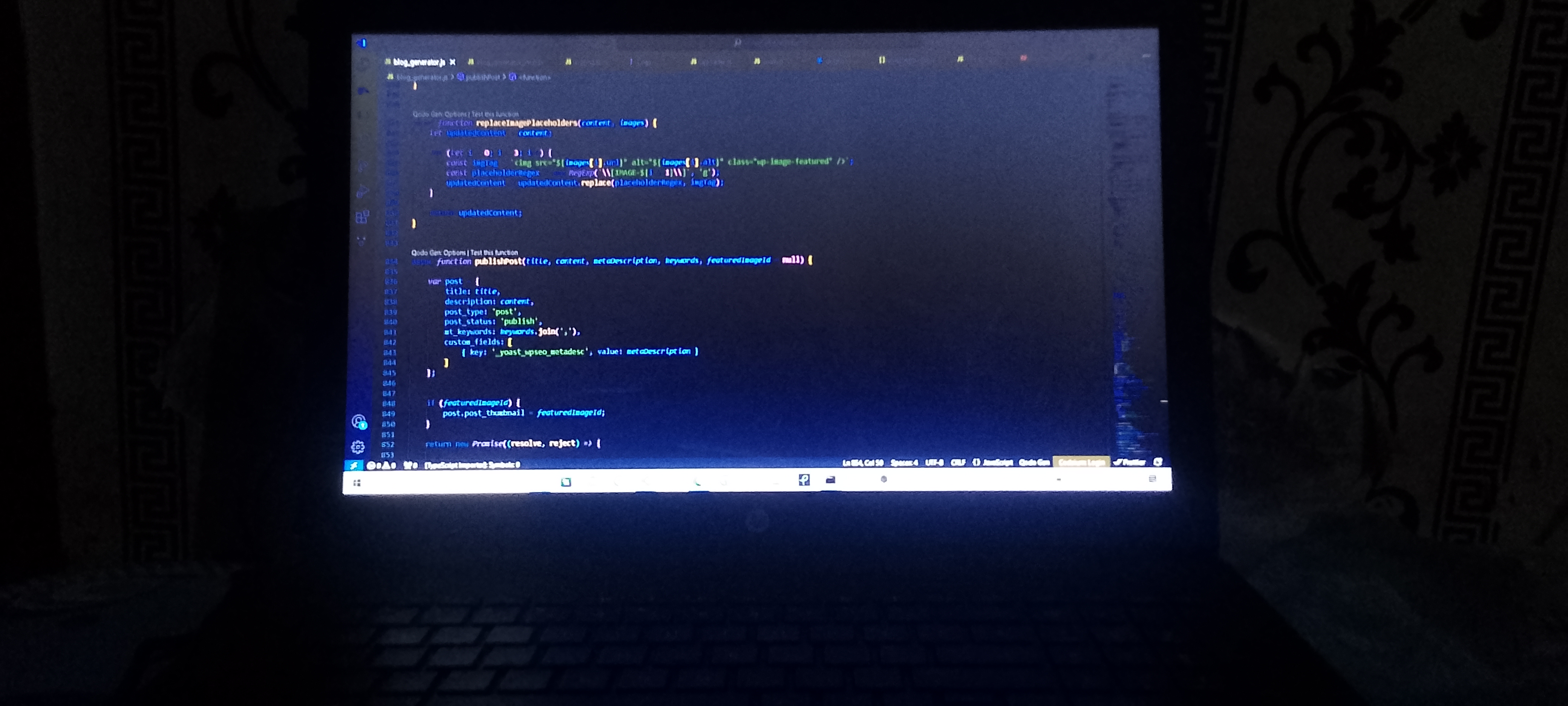The width and height of the screenshot is (1568, 706).
Task: Click the text post_status: 'publish'
Action: (x=492, y=322)
